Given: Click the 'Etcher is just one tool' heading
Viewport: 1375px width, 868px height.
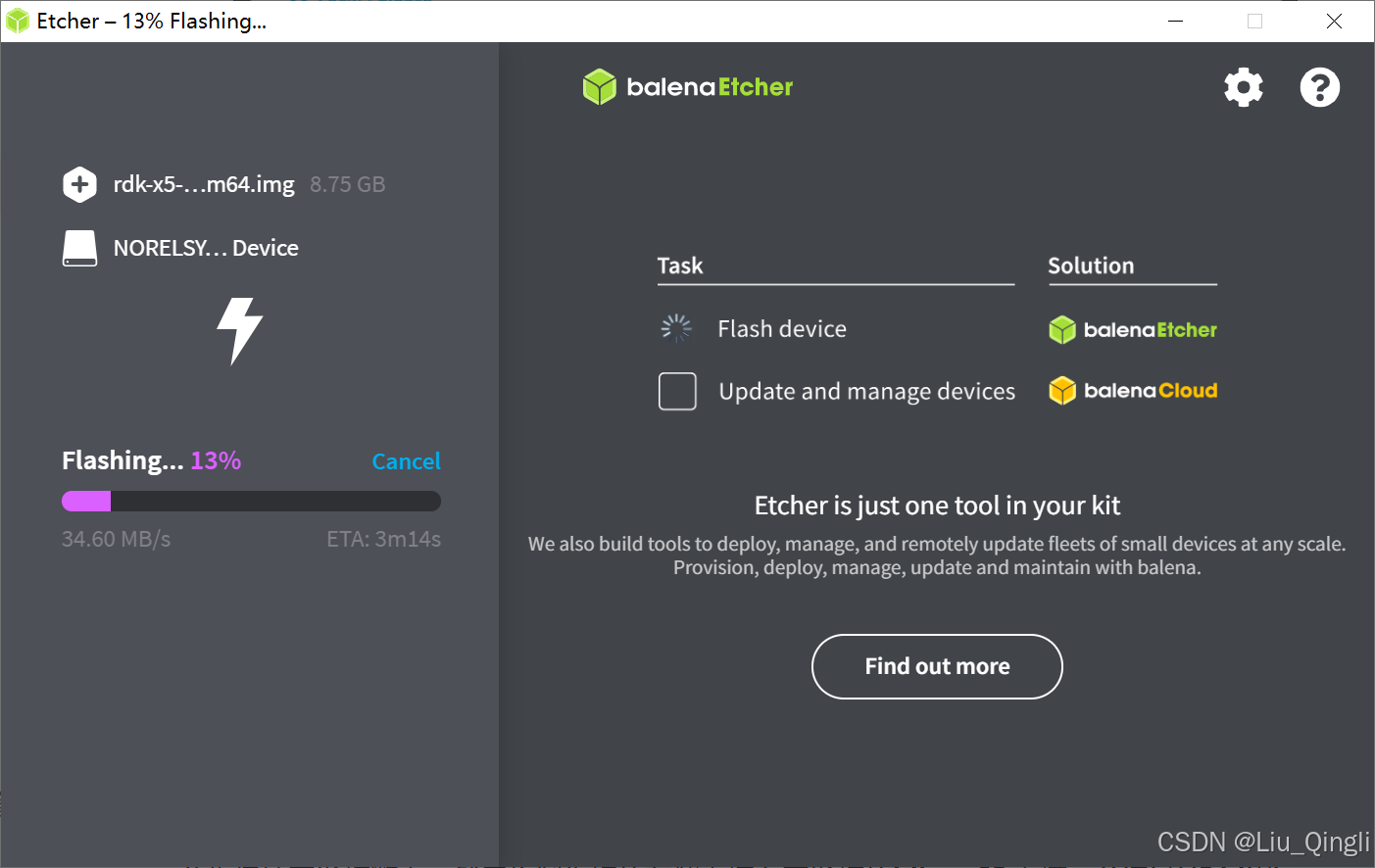Looking at the screenshot, I should (937, 506).
